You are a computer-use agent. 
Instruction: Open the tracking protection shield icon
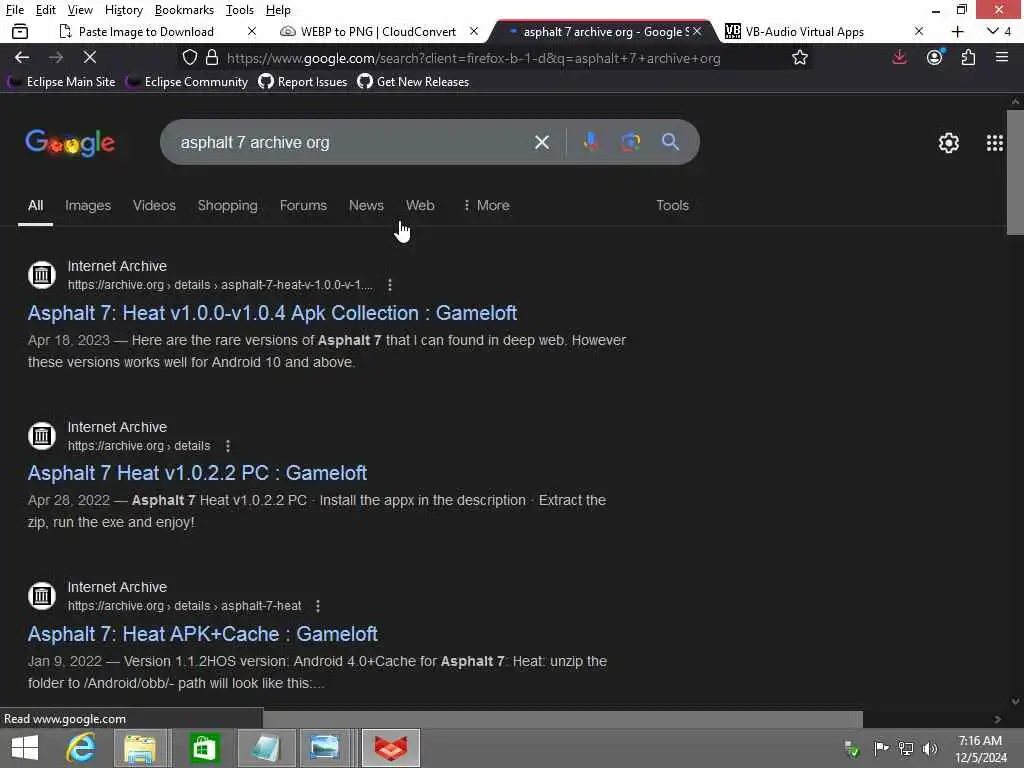(189, 57)
